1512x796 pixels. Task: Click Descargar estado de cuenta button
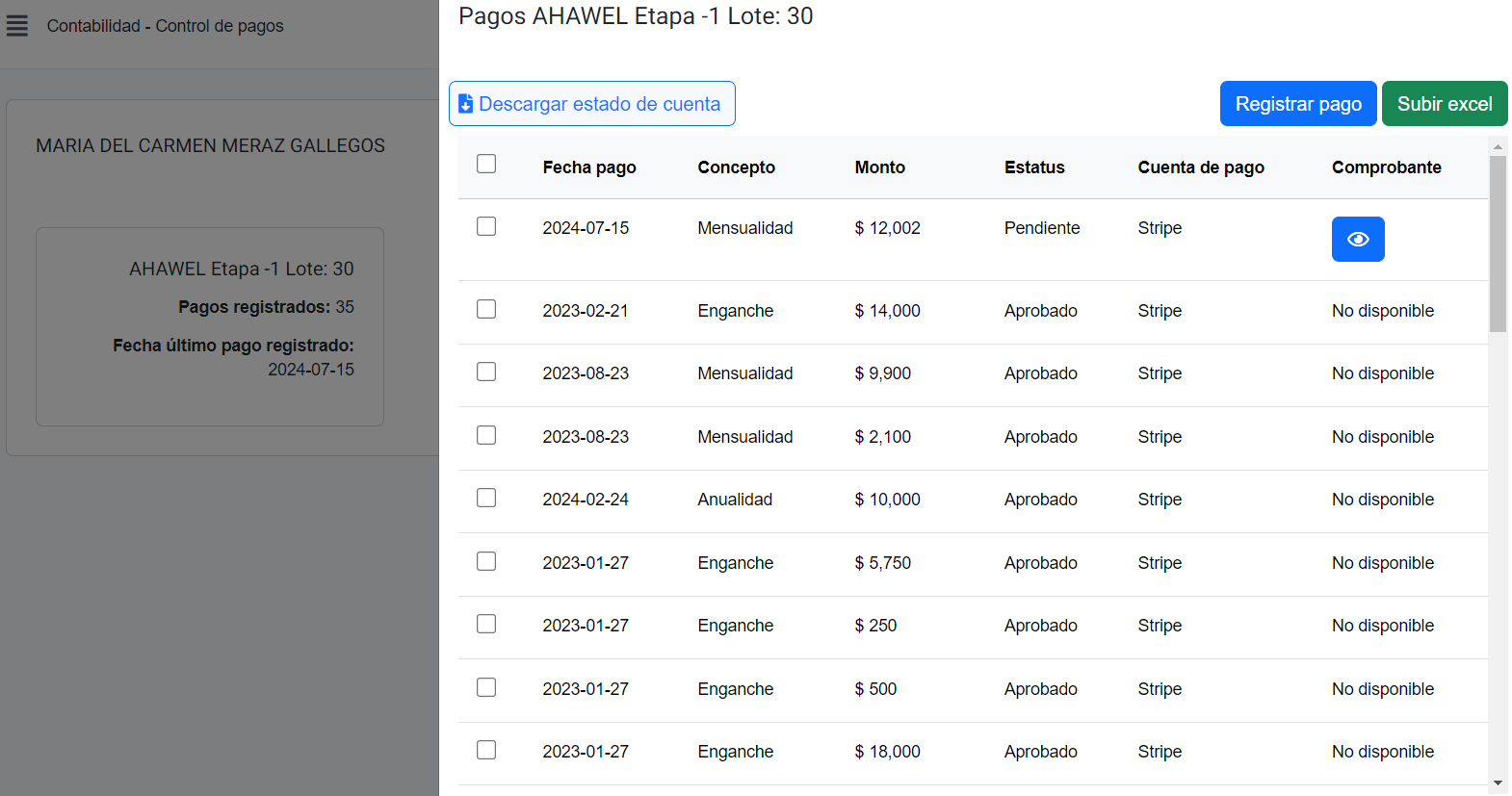[x=591, y=104]
